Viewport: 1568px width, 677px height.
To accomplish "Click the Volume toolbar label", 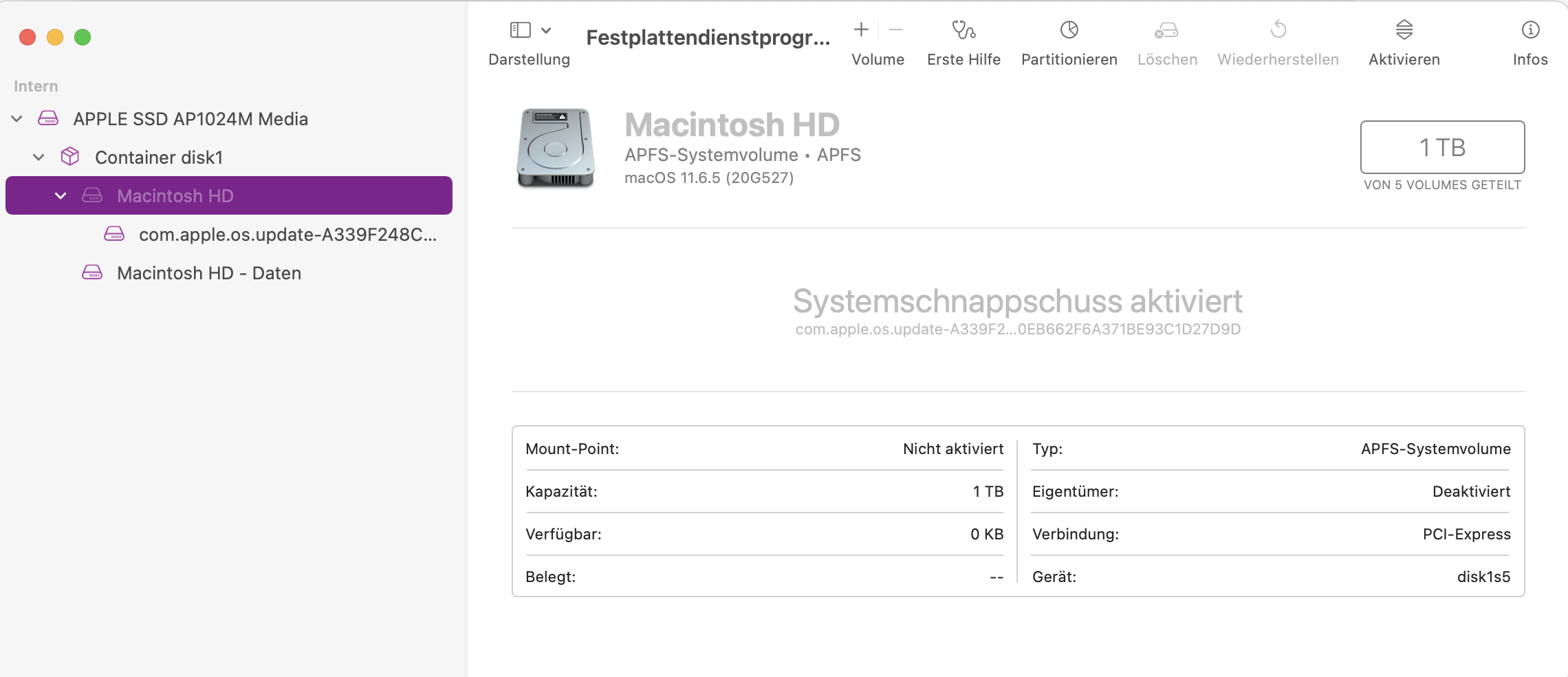I will coord(878,60).
